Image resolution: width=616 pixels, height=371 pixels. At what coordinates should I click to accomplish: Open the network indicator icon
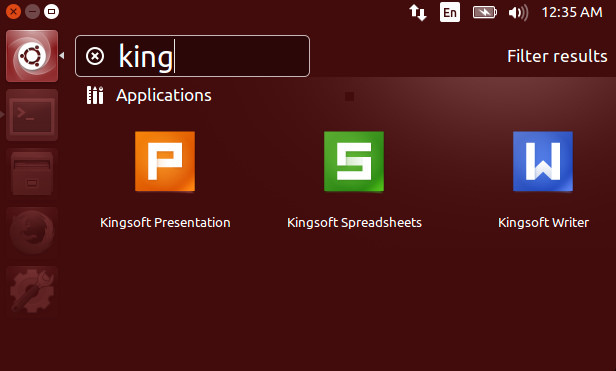tap(418, 13)
